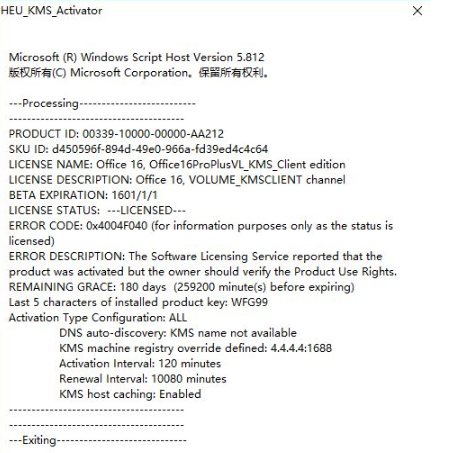The width and height of the screenshot is (466, 453).
Task: Click the PRODUCT ID value 00339-10000-00000-AA212
Action: click(x=153, y=134)
